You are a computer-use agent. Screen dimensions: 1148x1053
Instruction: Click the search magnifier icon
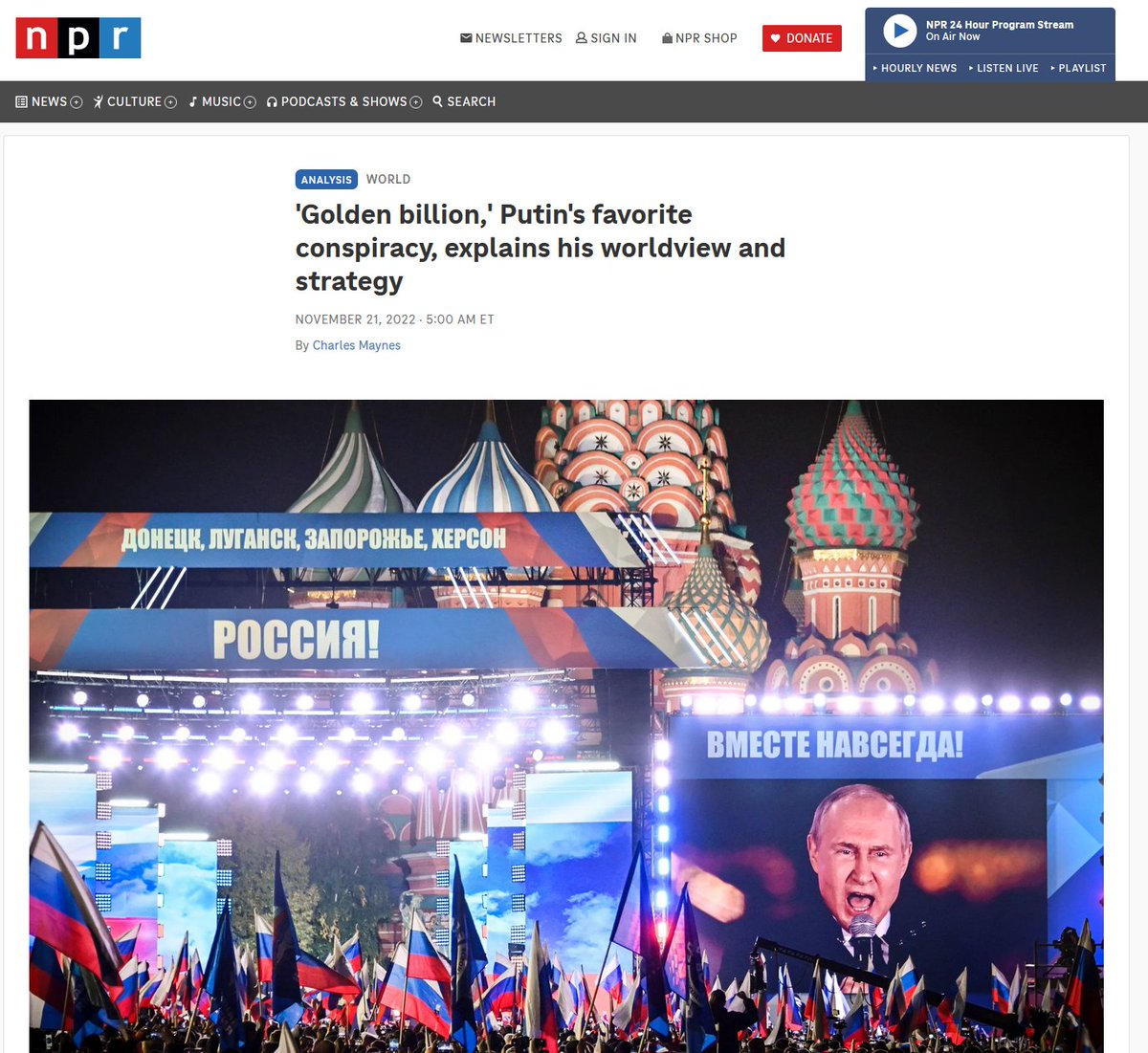tap(437, 101)
